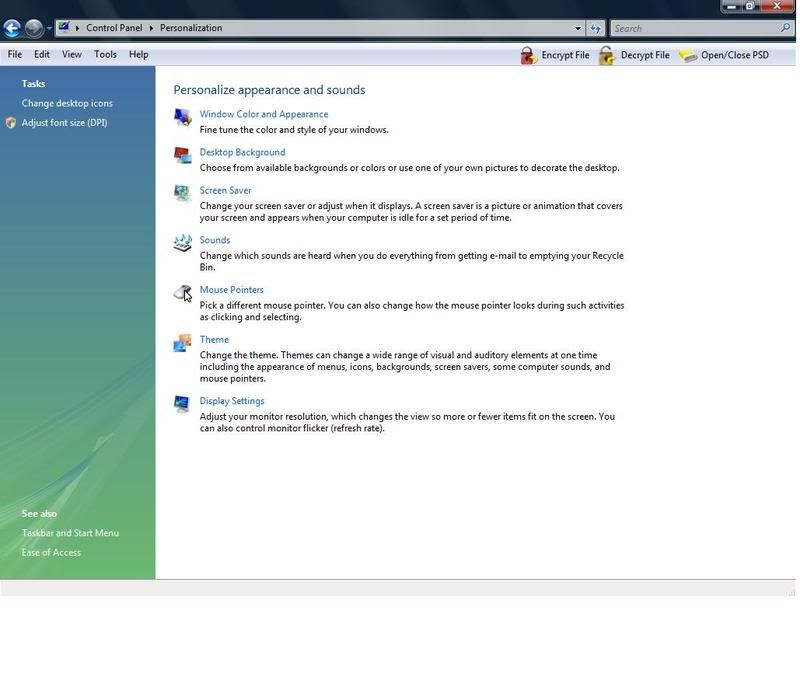Open Change desktop icons task link

pyautogui.click(x=67, y=103)
